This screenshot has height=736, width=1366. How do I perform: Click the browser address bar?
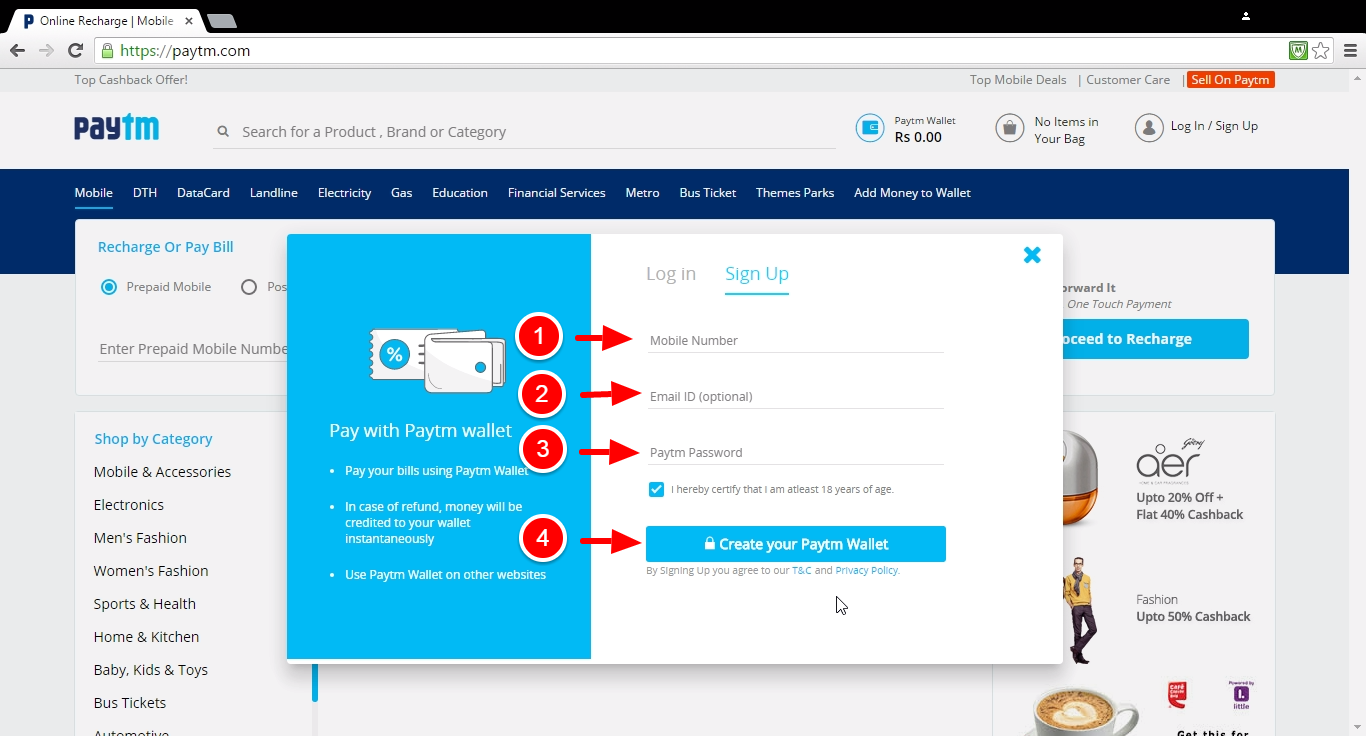coord(690,51)
